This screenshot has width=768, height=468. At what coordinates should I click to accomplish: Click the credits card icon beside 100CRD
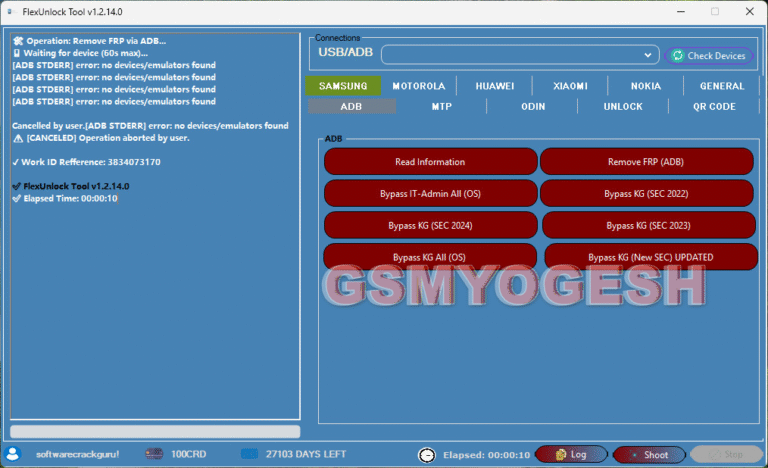[x=154, y=454]
